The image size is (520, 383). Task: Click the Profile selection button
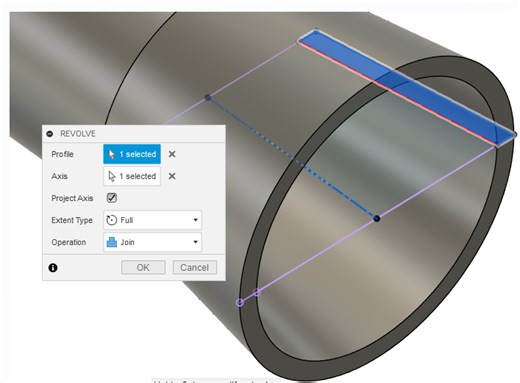coord(132,154)
